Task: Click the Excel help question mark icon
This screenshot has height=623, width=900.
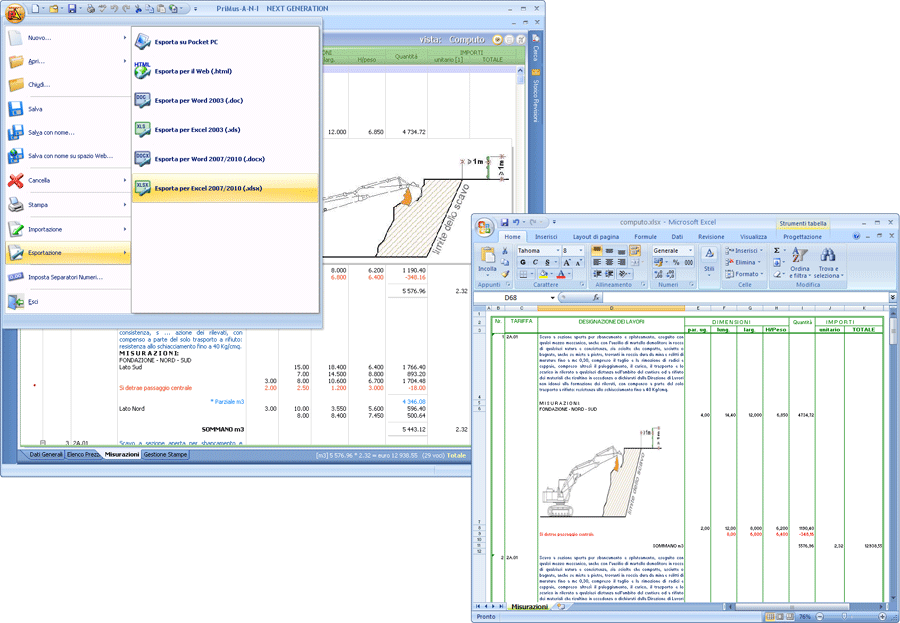Action: 856,236
